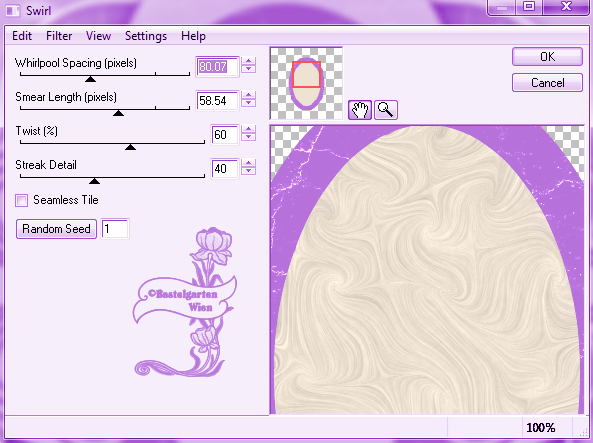Decrease Twist value with down arrow
The width and height of the screenshot is (593, 443).
[x=248, y=137]
